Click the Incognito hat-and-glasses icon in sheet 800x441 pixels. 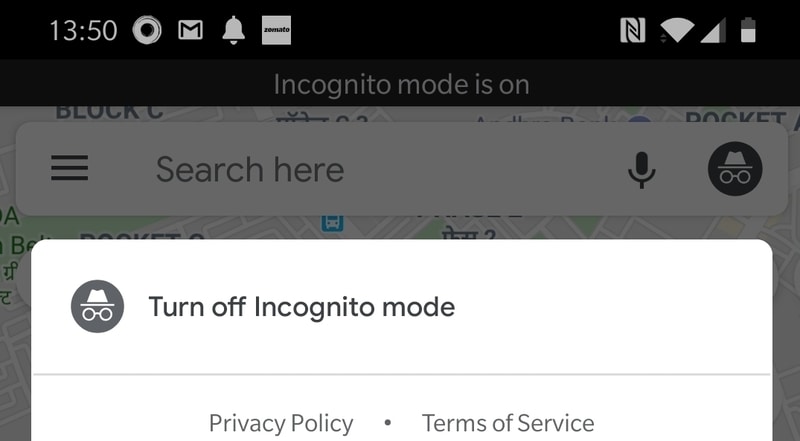click(97, 306)
